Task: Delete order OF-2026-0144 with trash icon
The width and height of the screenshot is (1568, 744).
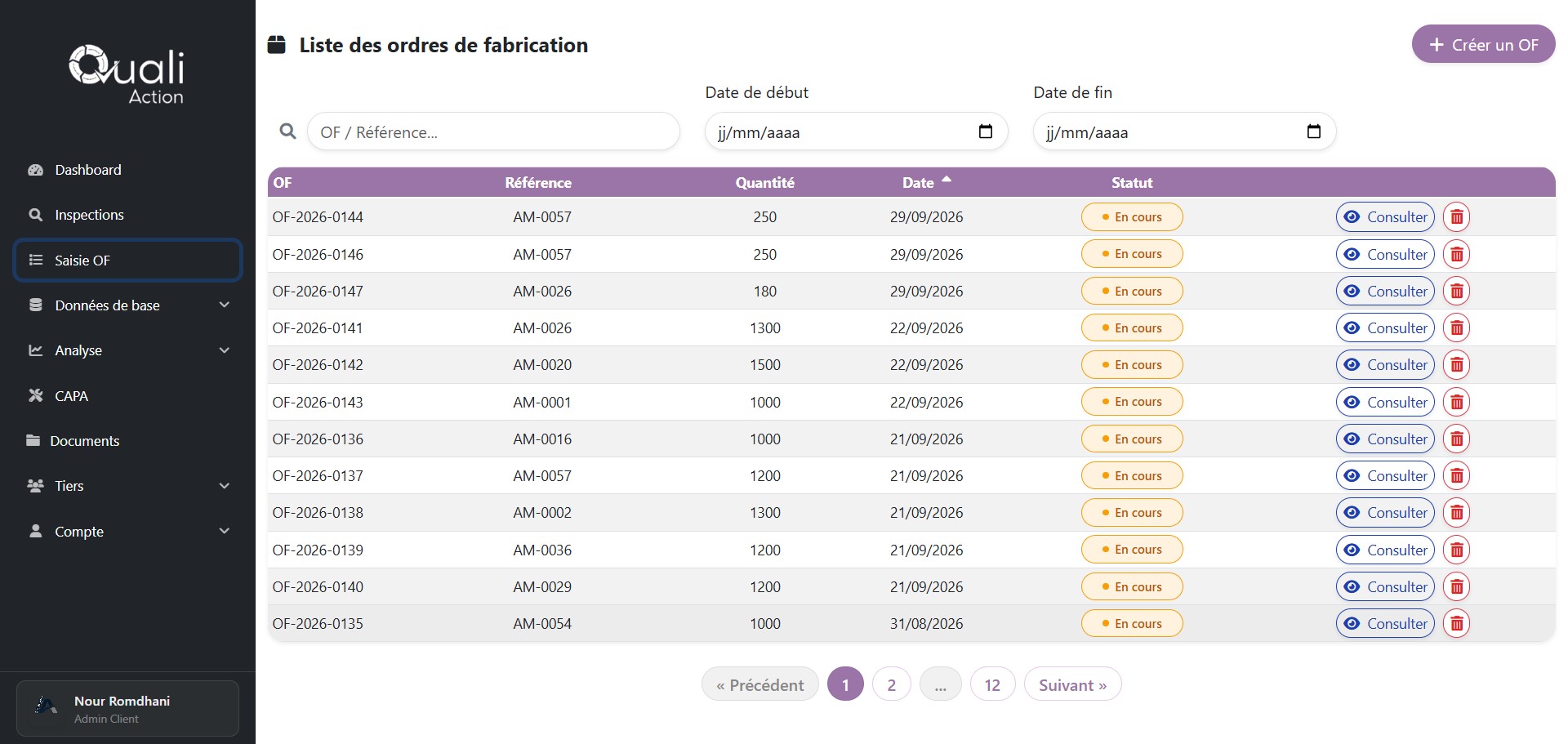Action: point(1456,217)
